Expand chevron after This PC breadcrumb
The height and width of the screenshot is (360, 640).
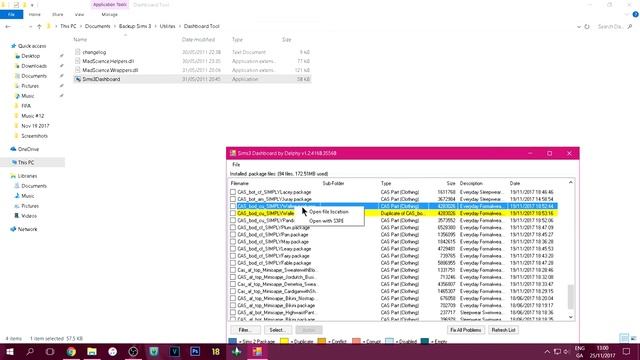80,27
